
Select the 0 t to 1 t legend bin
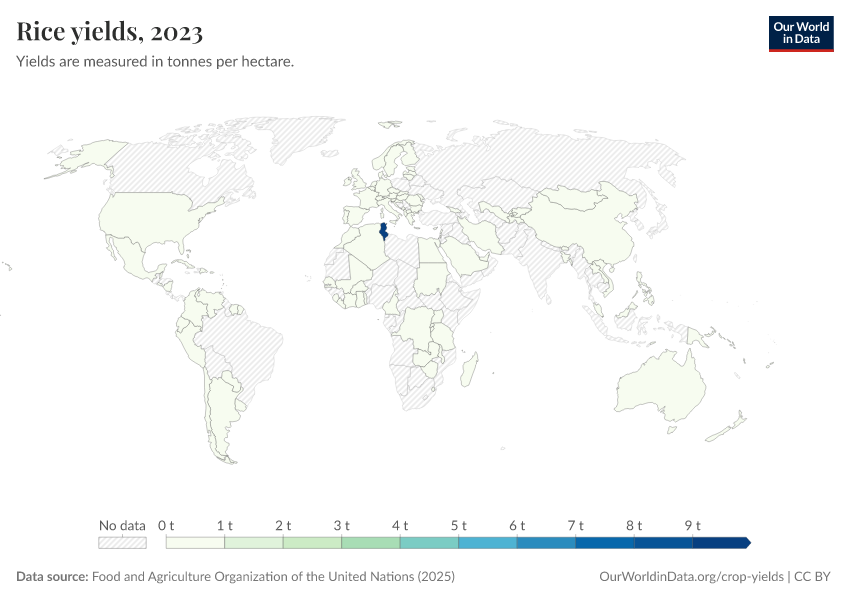click(x=195, y=543)
